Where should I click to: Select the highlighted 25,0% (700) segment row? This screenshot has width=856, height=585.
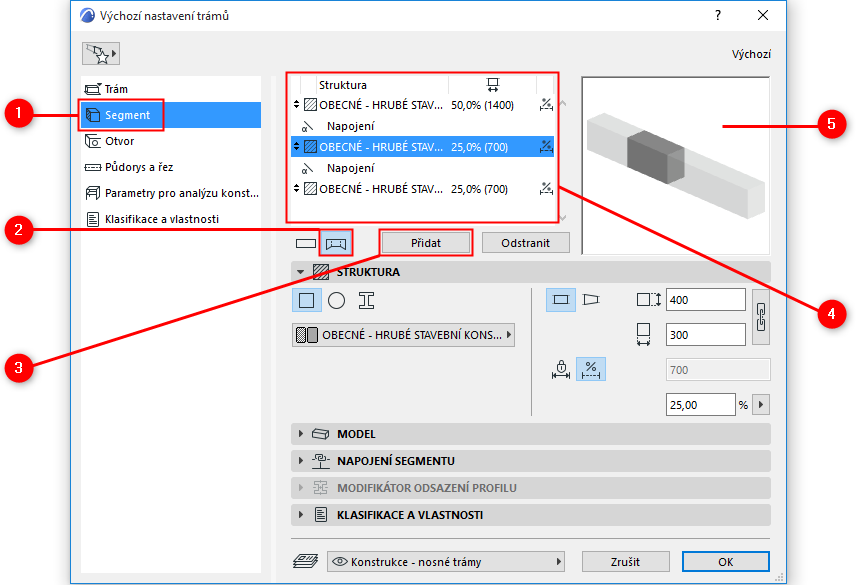click(x=422, y=147)
